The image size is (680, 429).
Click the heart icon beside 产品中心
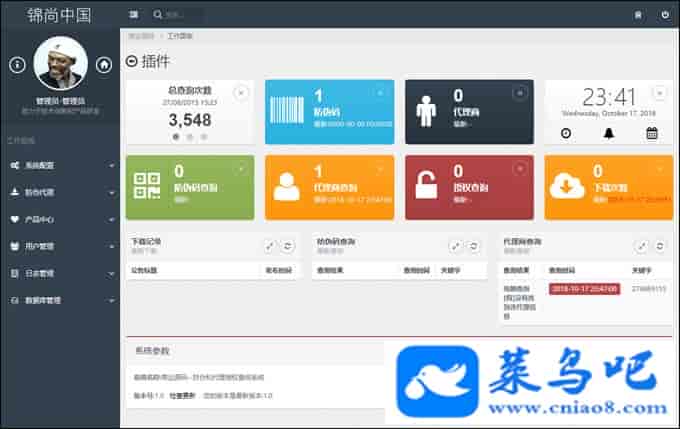[x=15, y=219]
